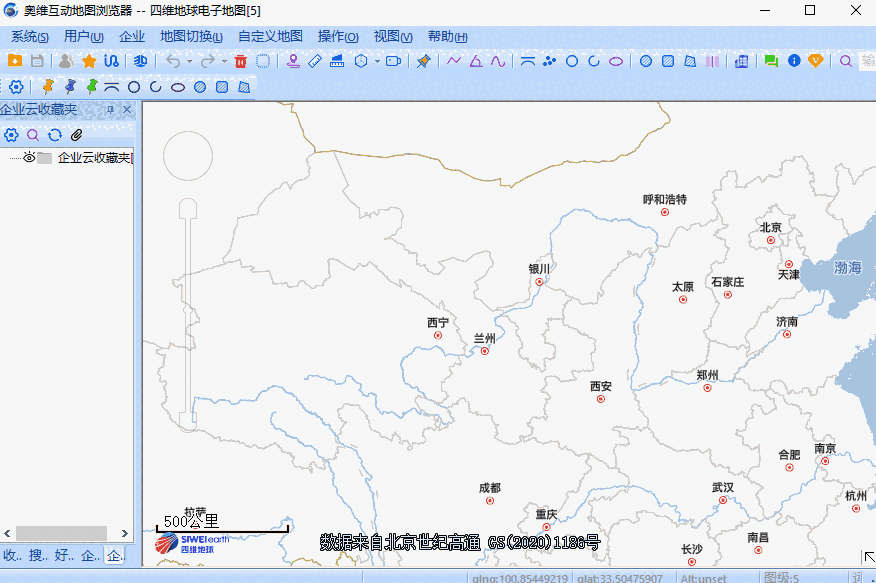Open the 视图 menu
876x583 pixels.
click(390, 36)
